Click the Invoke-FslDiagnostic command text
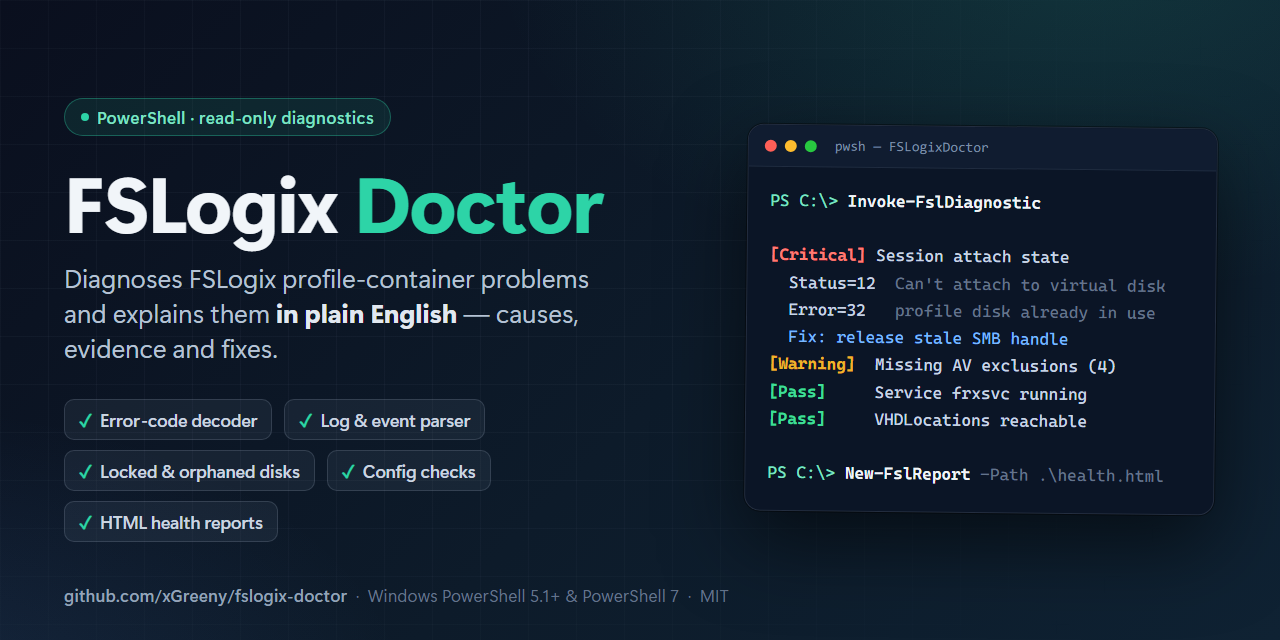Viewport: 1280px width, 640px height. pos(944,203)
